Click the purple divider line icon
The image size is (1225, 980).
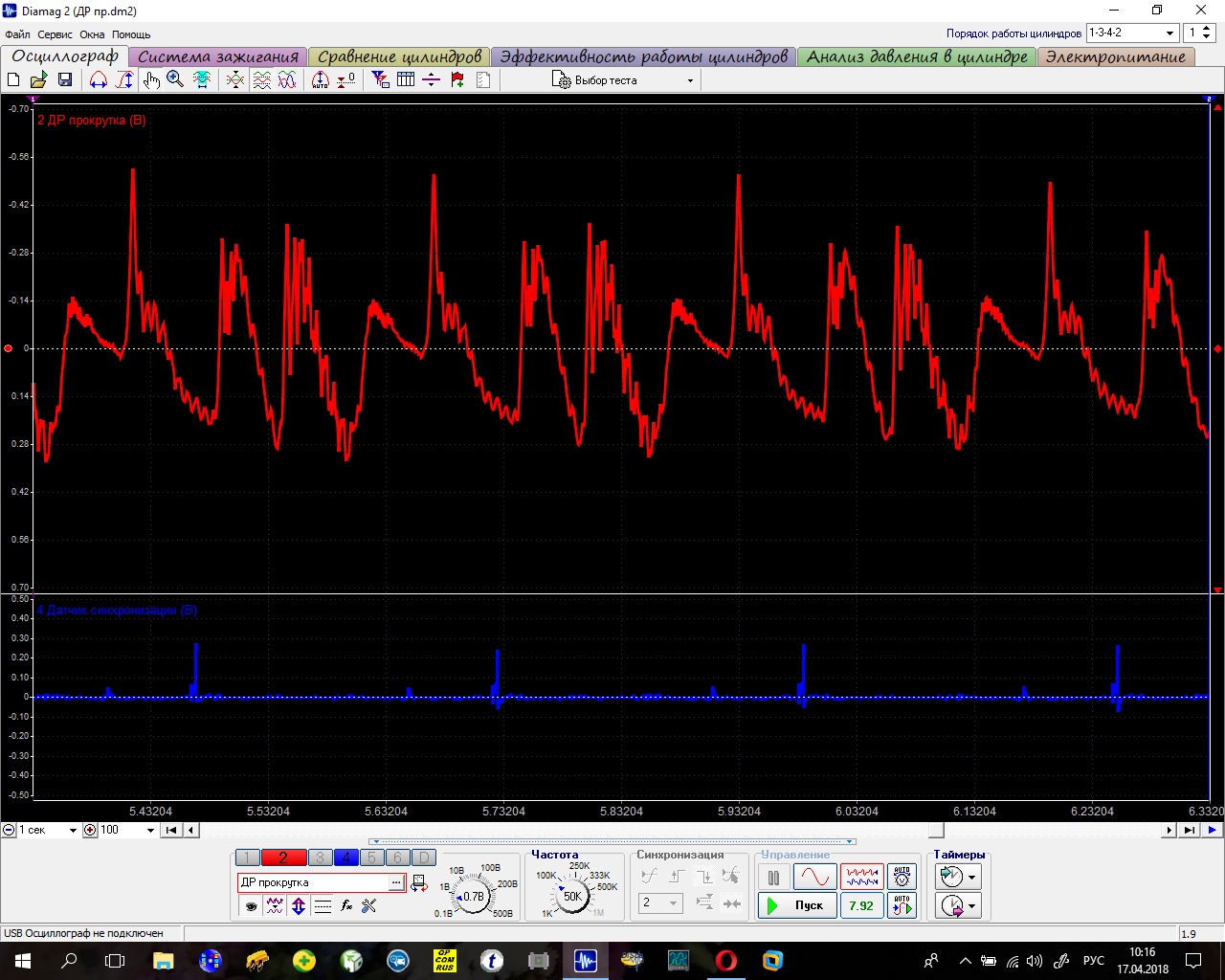click(432, 80)
